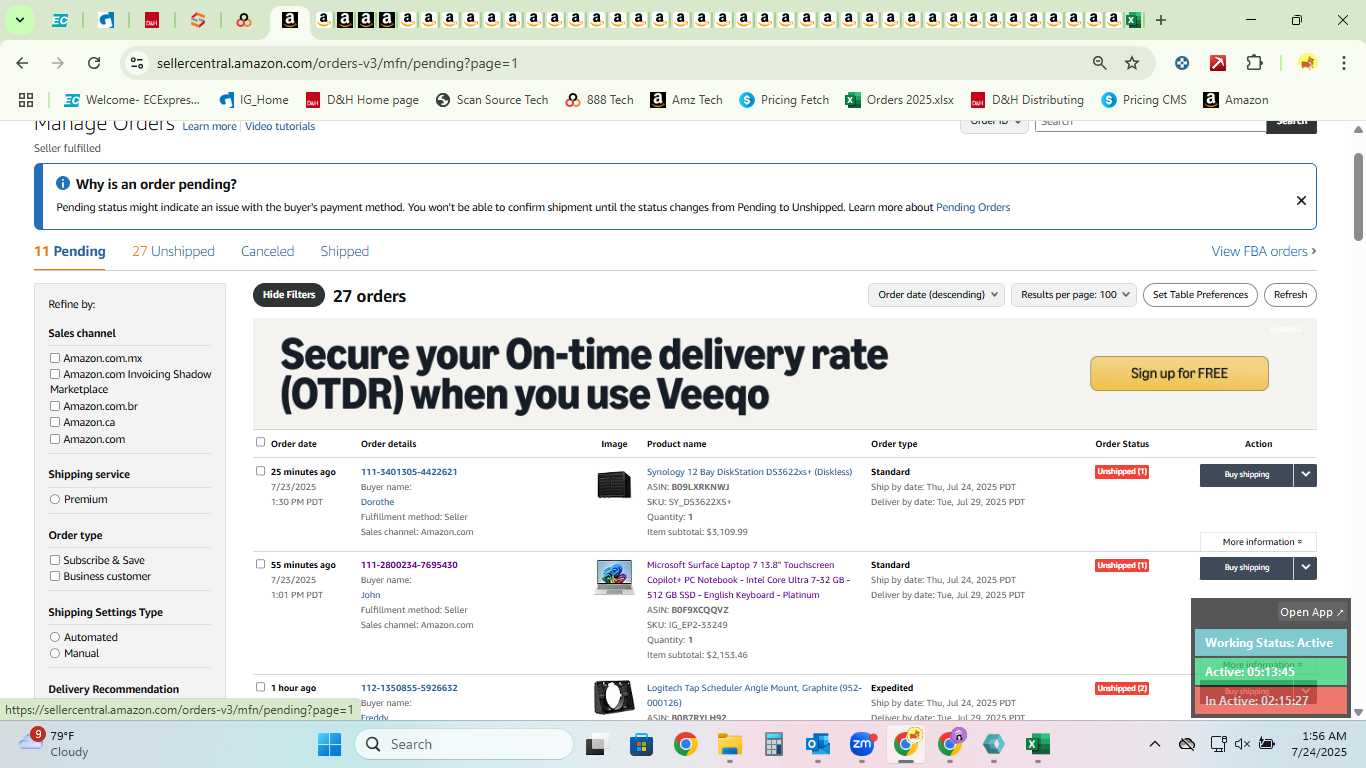Open Scan Source Tech bookmark

click(492, 100)
